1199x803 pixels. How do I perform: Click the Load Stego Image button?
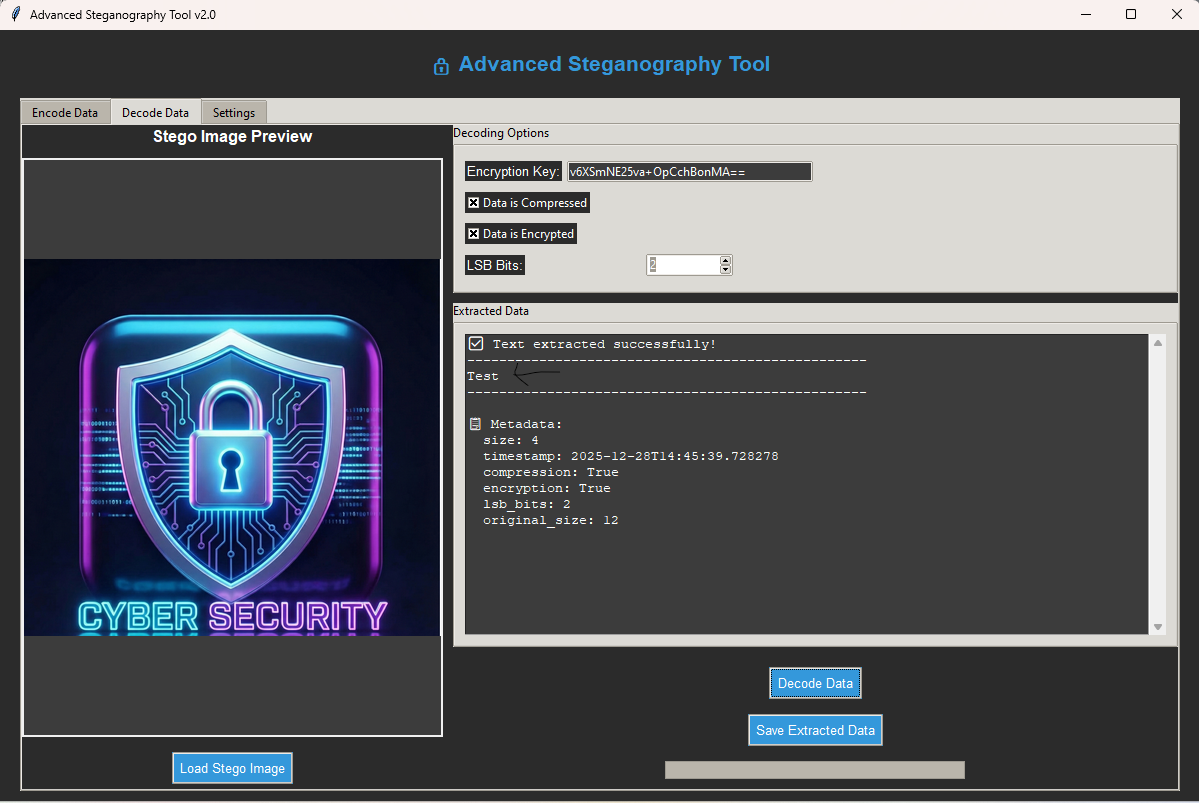pos(232,768)
